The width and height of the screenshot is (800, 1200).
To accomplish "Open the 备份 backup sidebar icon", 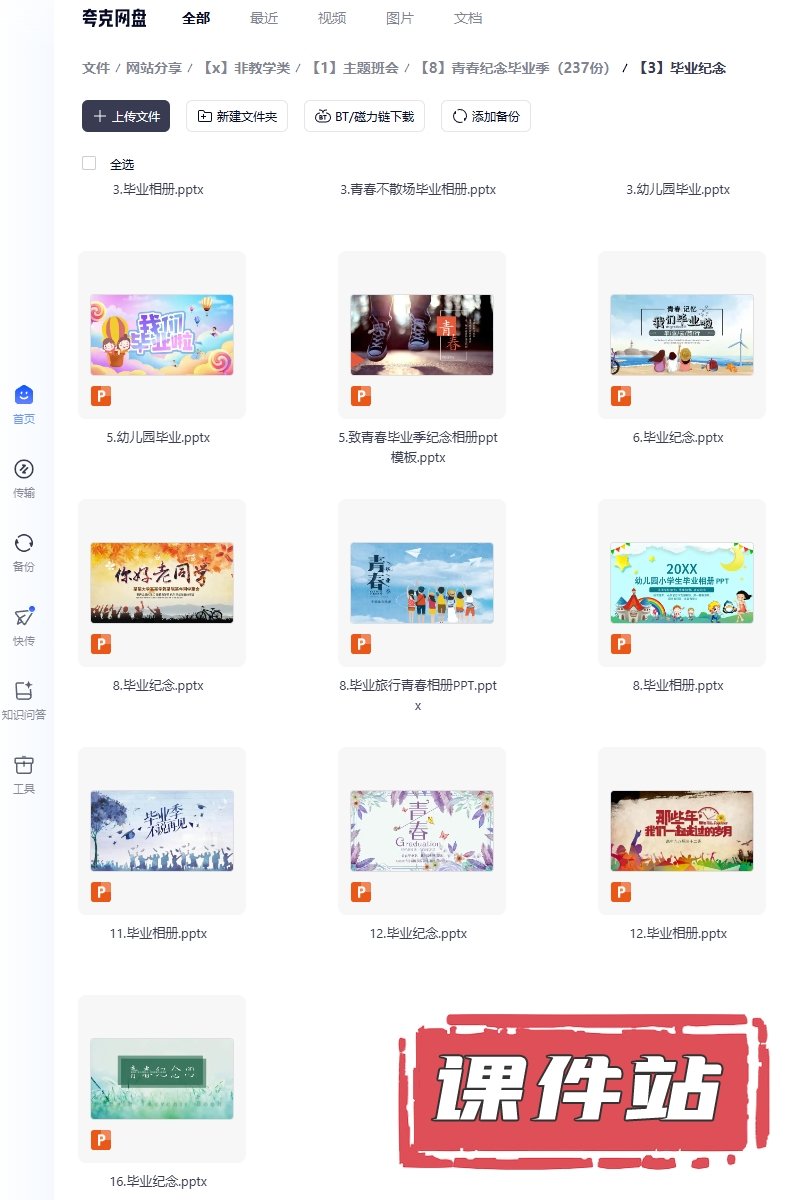I will (24, 544).
